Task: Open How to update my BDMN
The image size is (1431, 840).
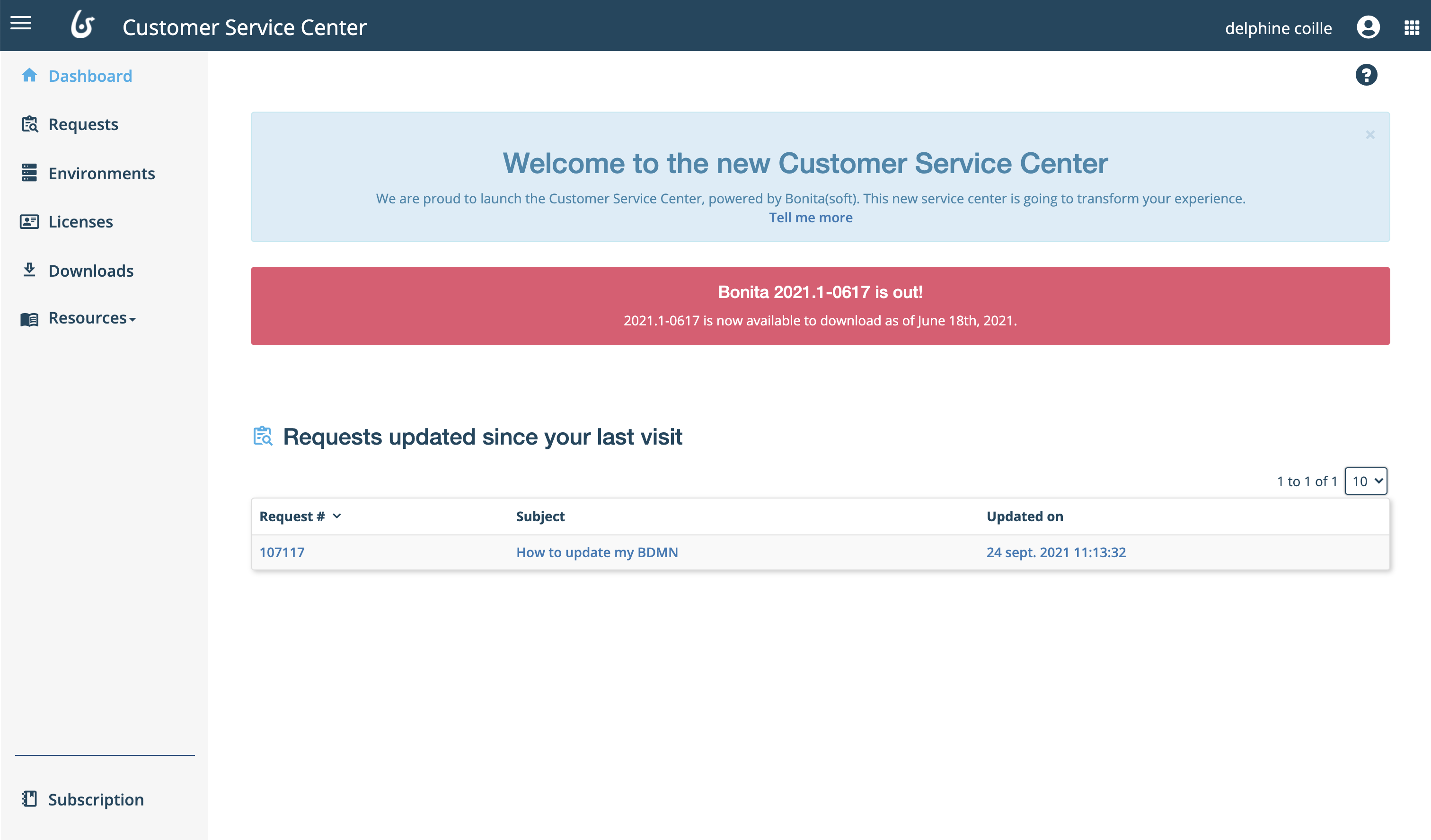Action: pyautogui.click(x=597, y=552)
